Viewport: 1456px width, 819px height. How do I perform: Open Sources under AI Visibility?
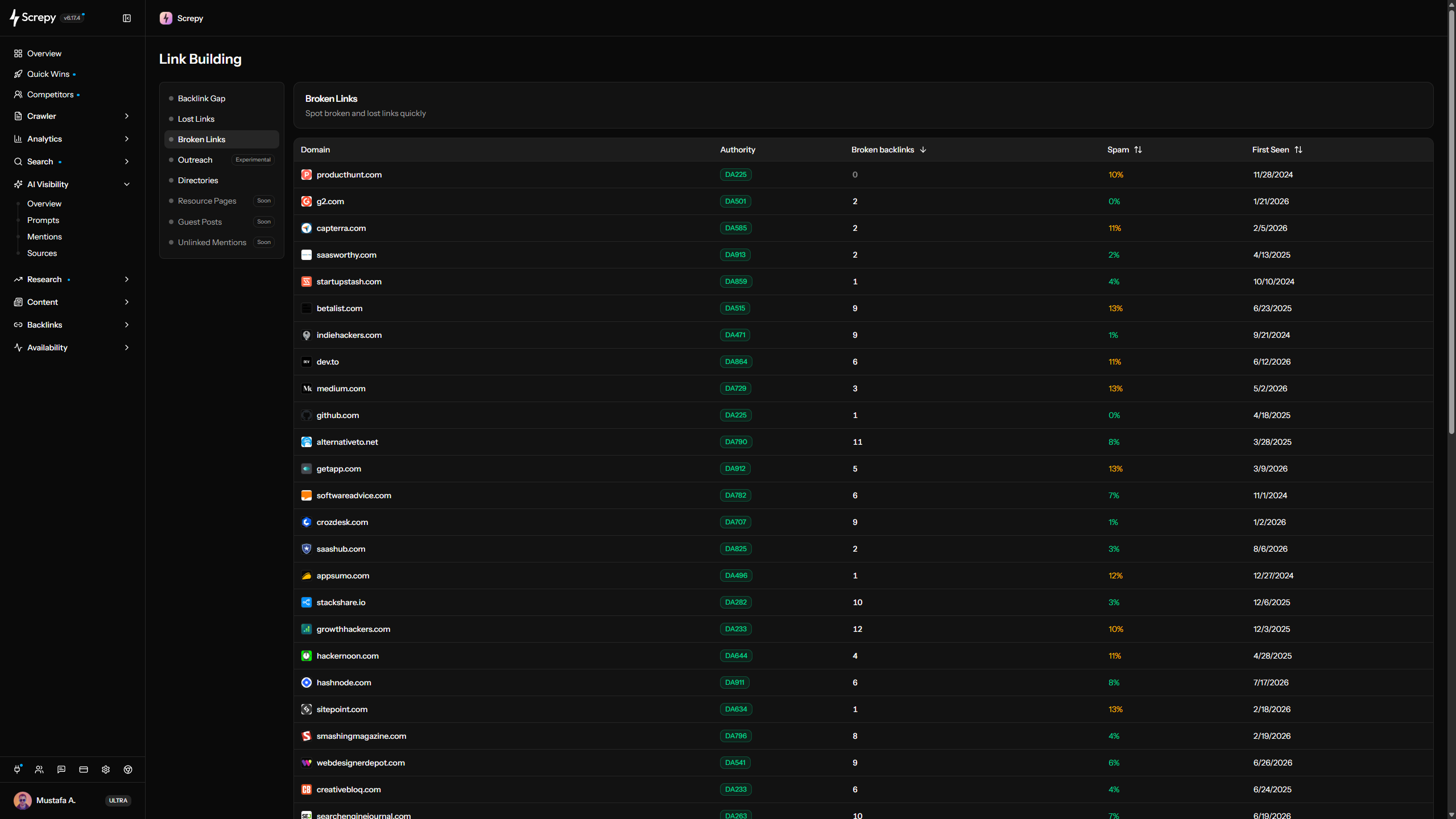[x=42, y=253]
